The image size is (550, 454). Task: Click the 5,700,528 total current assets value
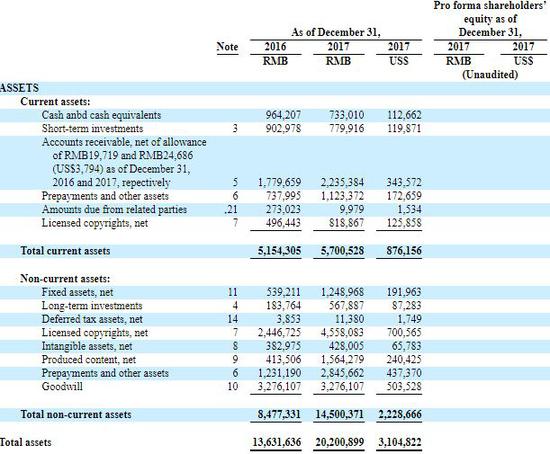(x=342, y=251)
